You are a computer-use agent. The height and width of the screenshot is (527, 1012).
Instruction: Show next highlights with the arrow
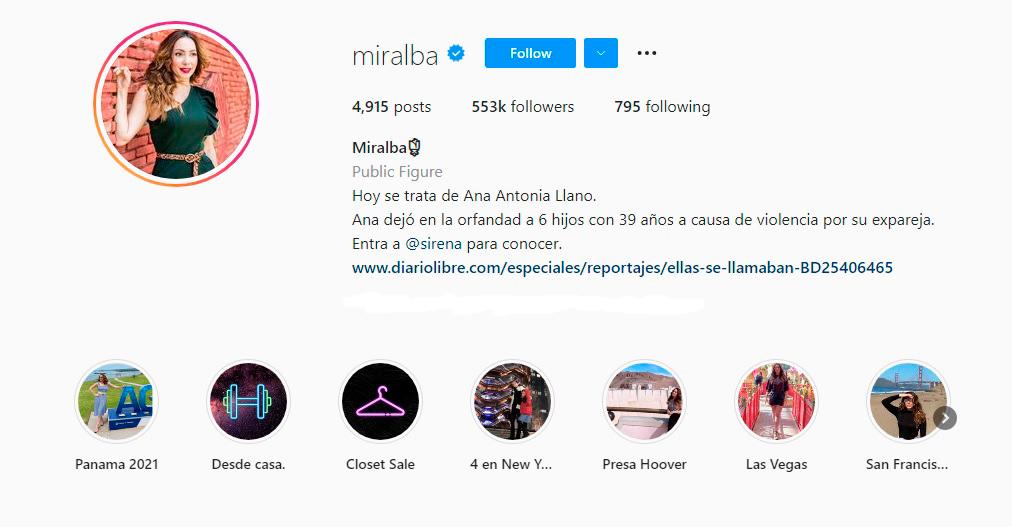[945, 418]
